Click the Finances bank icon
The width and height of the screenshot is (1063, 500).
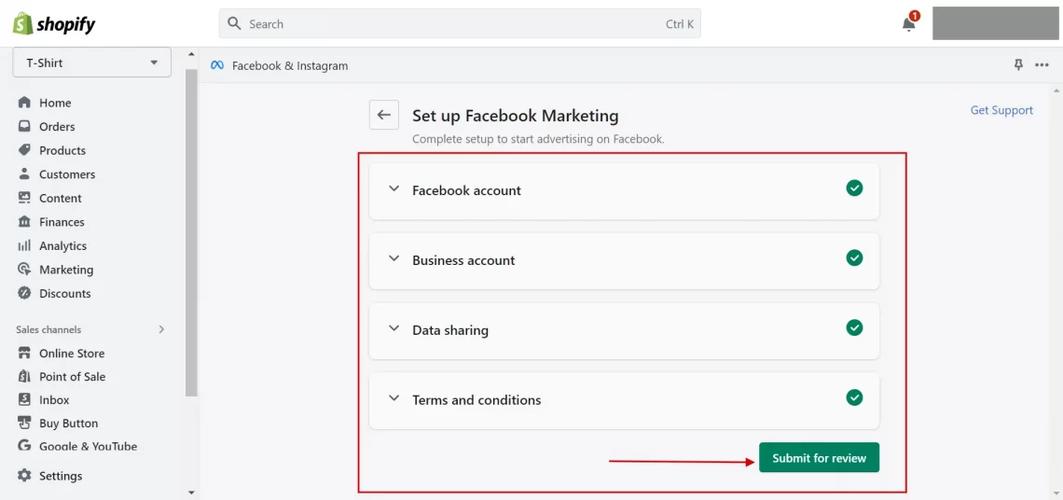24,222
